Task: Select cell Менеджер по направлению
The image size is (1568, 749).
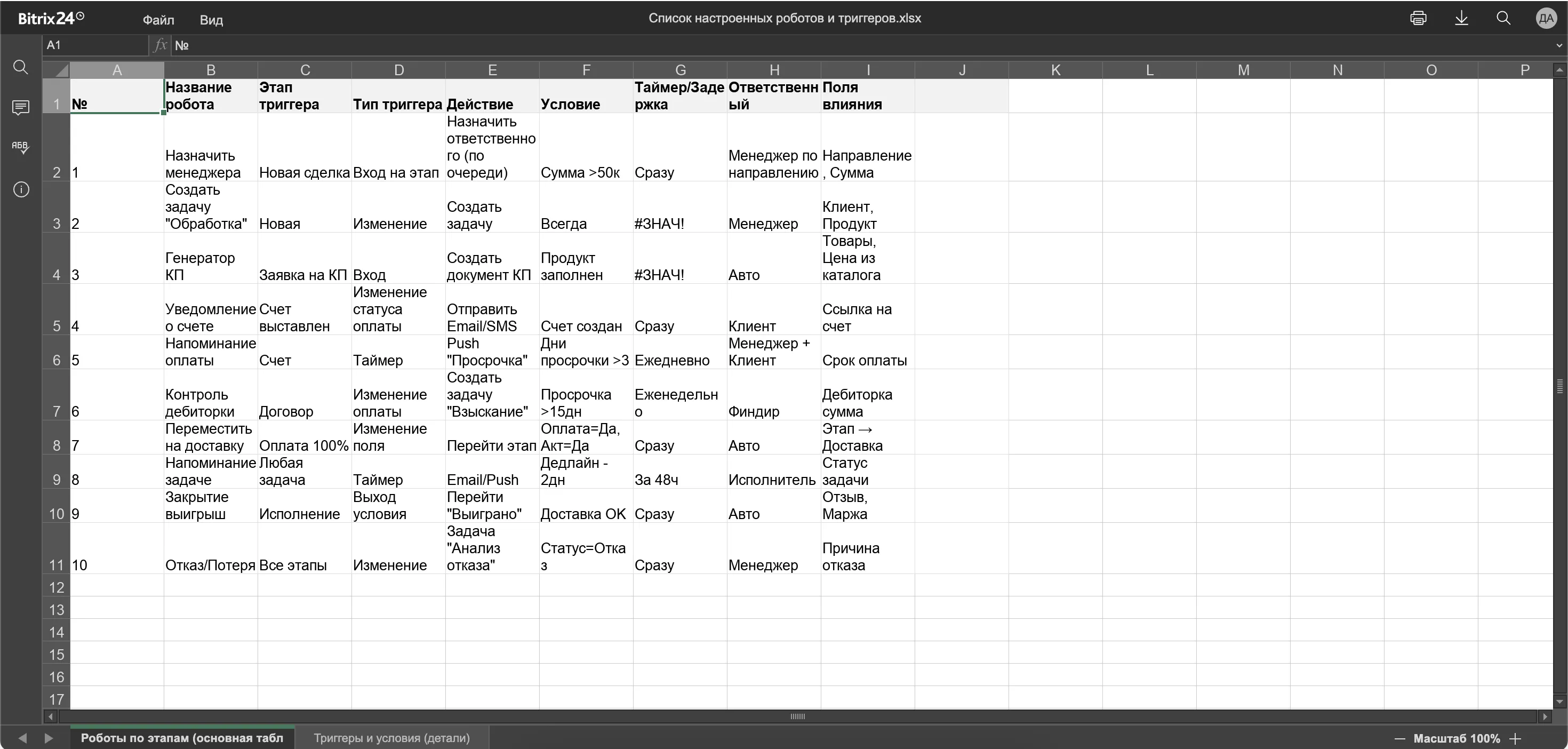Action: coord(774,147)
